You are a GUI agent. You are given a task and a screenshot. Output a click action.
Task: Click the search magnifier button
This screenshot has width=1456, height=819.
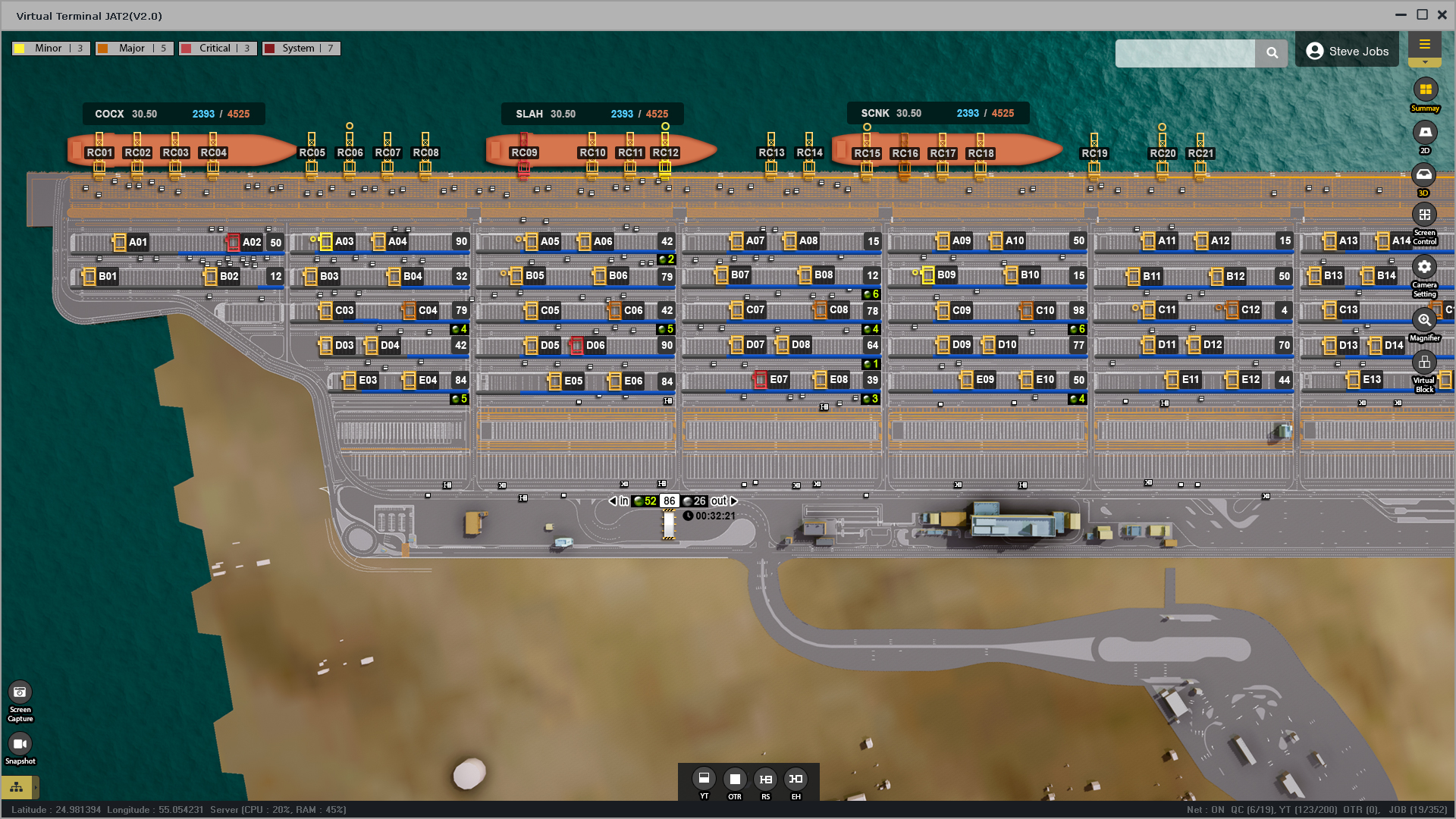(x=1272, y=53)
